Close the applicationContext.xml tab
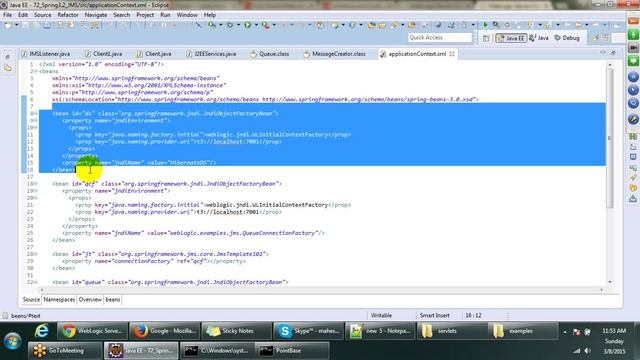 pyautogui.click(x=452, y=54)
